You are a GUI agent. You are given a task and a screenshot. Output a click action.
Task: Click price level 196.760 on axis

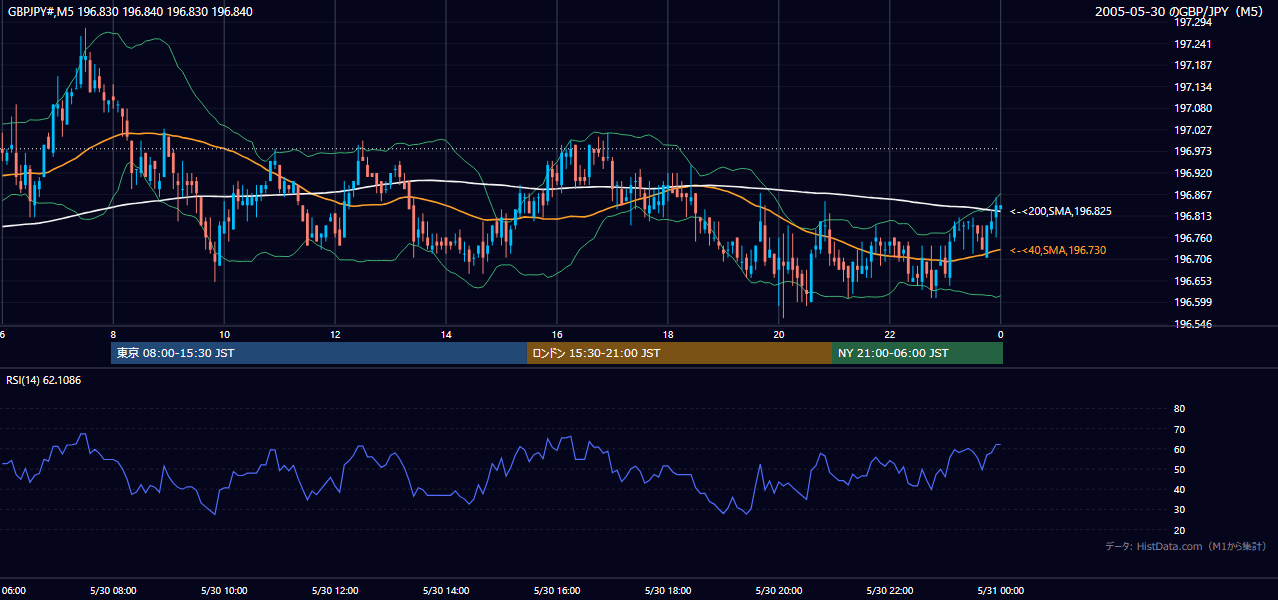pos(1193,238)
